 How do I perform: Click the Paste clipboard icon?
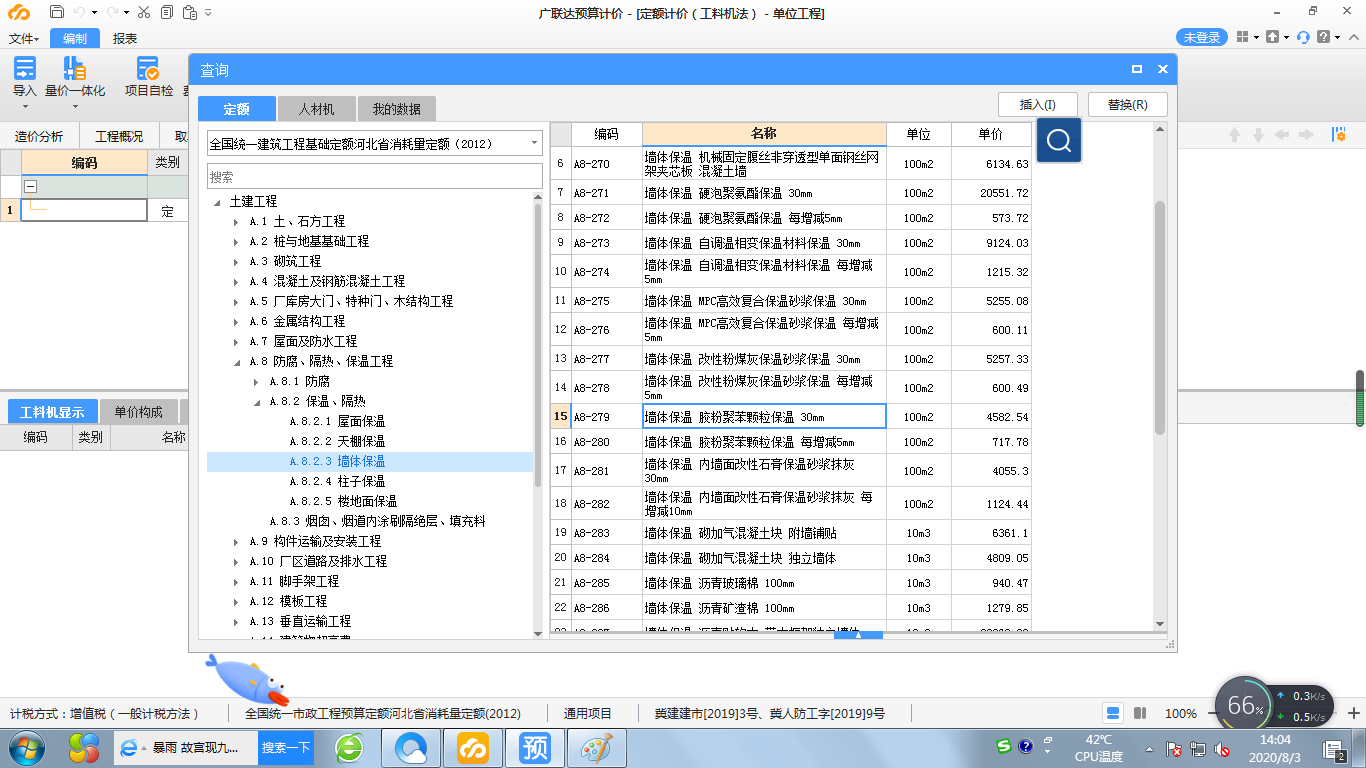[189, 13]
